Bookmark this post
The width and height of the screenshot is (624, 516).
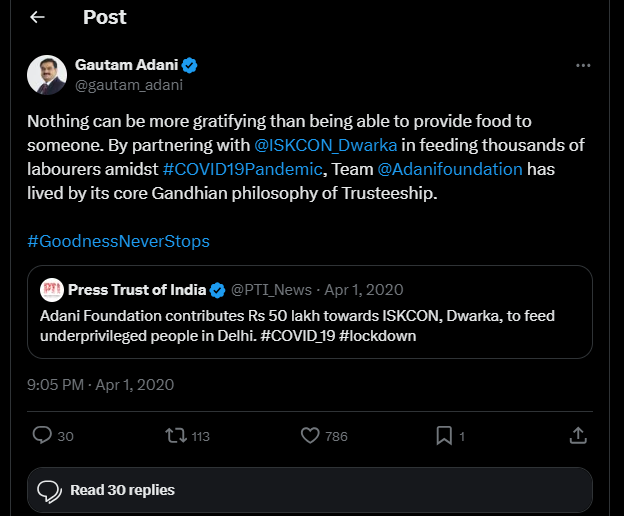pyautogui.click(x=444, y=435)
